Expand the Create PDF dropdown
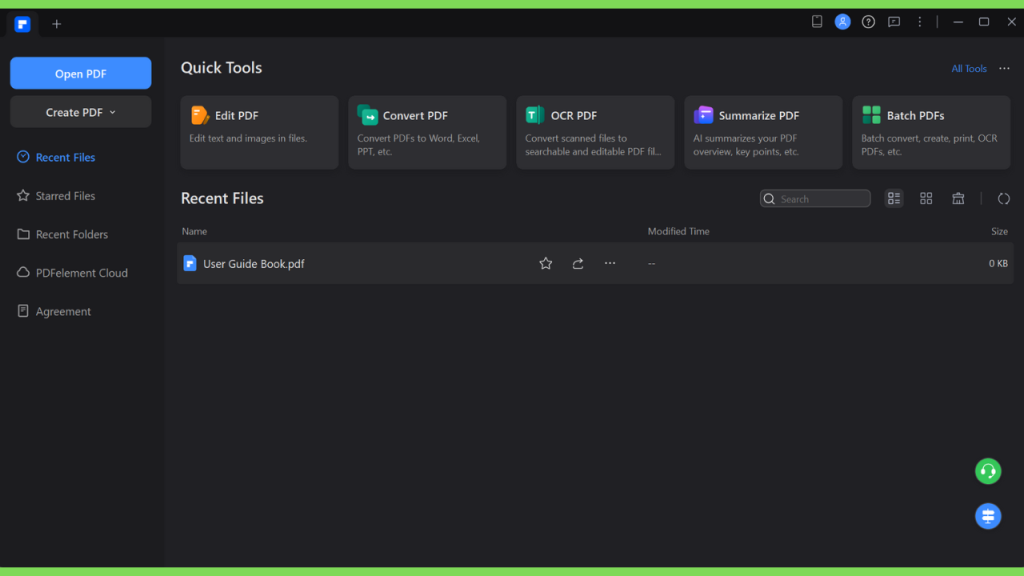The width and height of the screenshot is (1024, 576). pyautogui.click(x=80, y=112)
